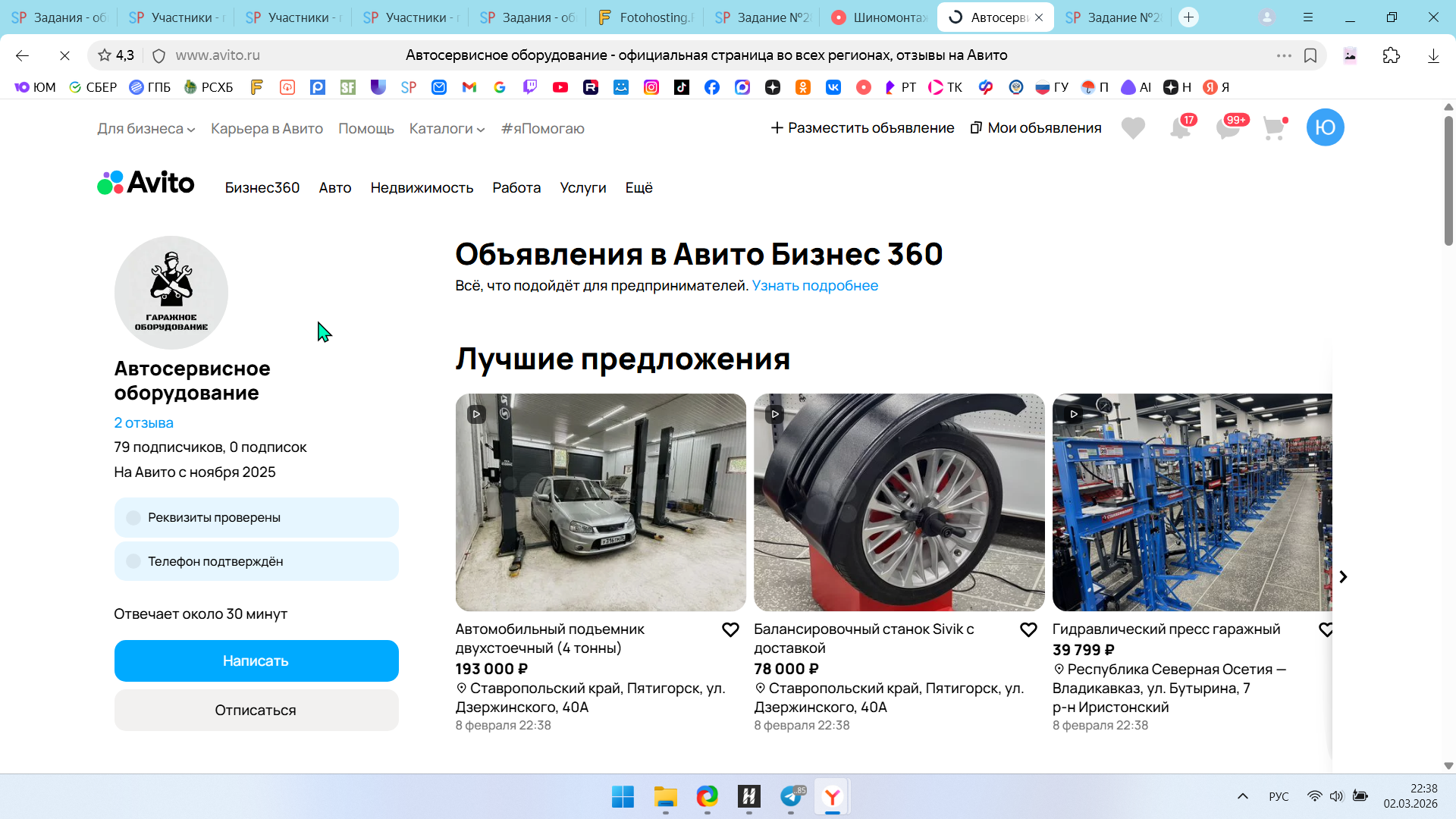Stop page loading with X button
Image resolution: width=1456 pixels, height=819 pixels.
pyautogui.click(x=64, y=55)
